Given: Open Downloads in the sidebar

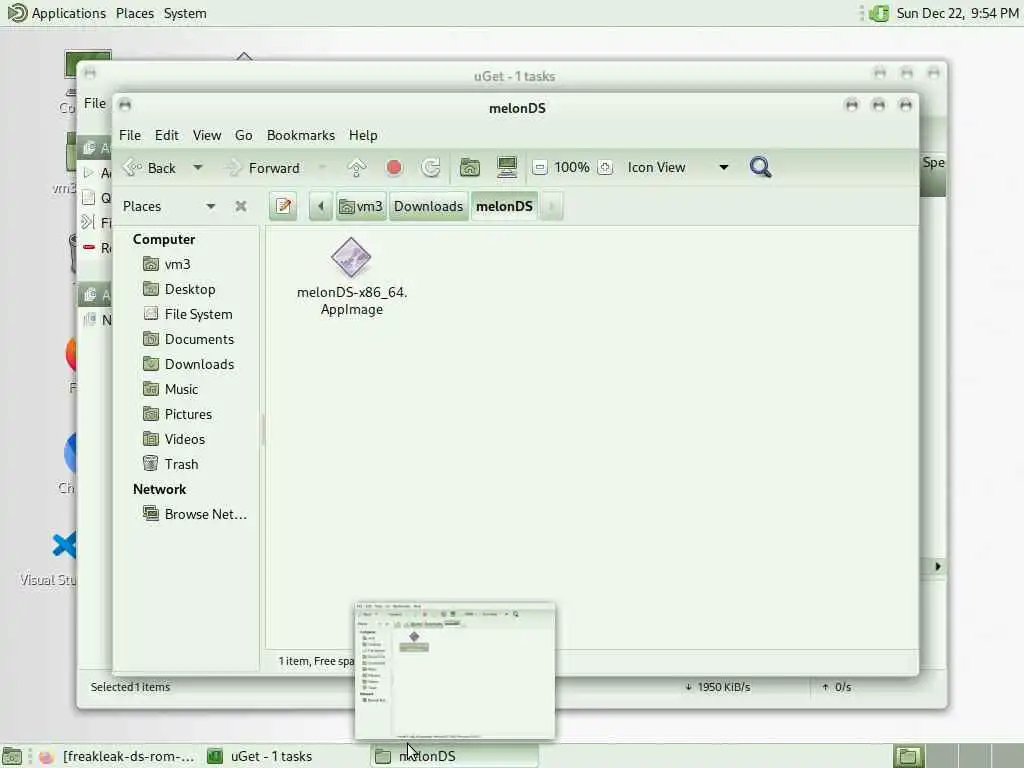Looking at the screenshot, I should pos(189,364).
